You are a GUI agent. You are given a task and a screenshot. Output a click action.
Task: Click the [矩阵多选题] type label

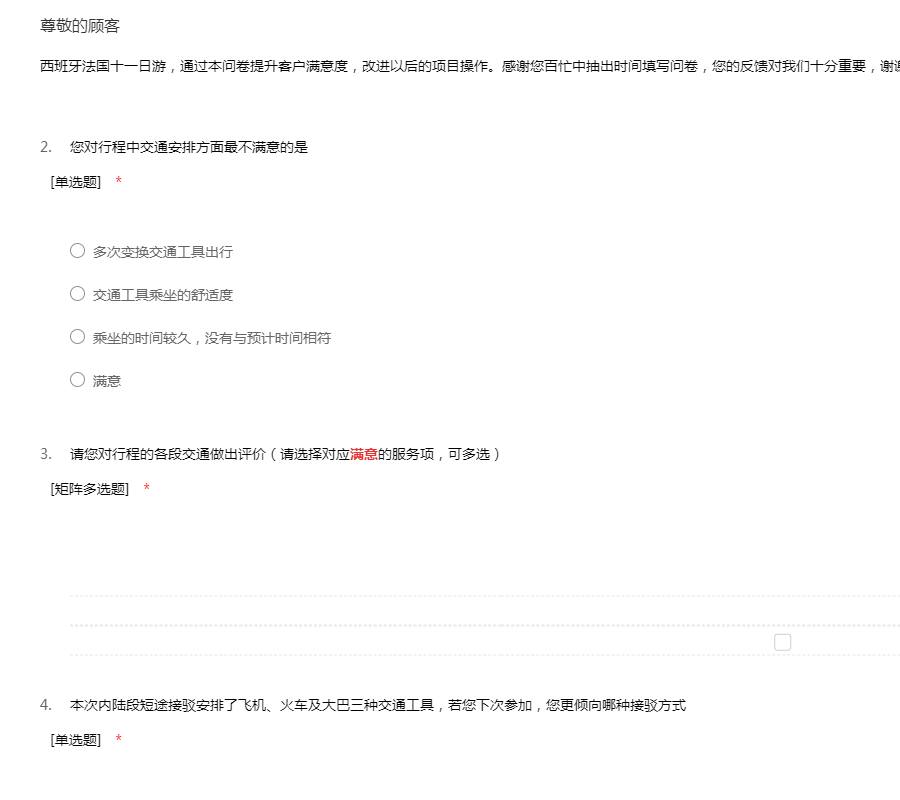90,489
